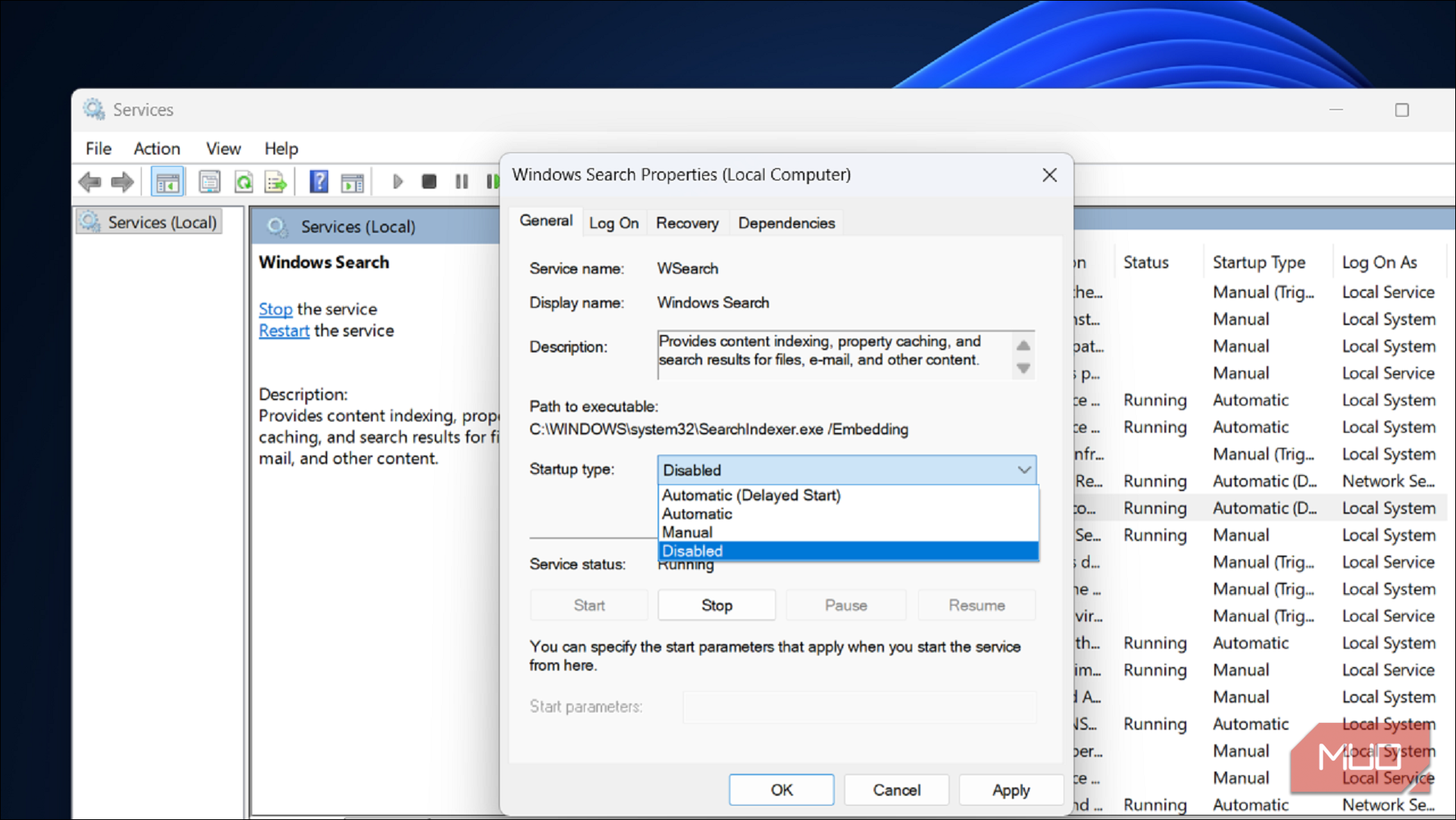Go back using toolbar Back arrow

coord(90,182)
